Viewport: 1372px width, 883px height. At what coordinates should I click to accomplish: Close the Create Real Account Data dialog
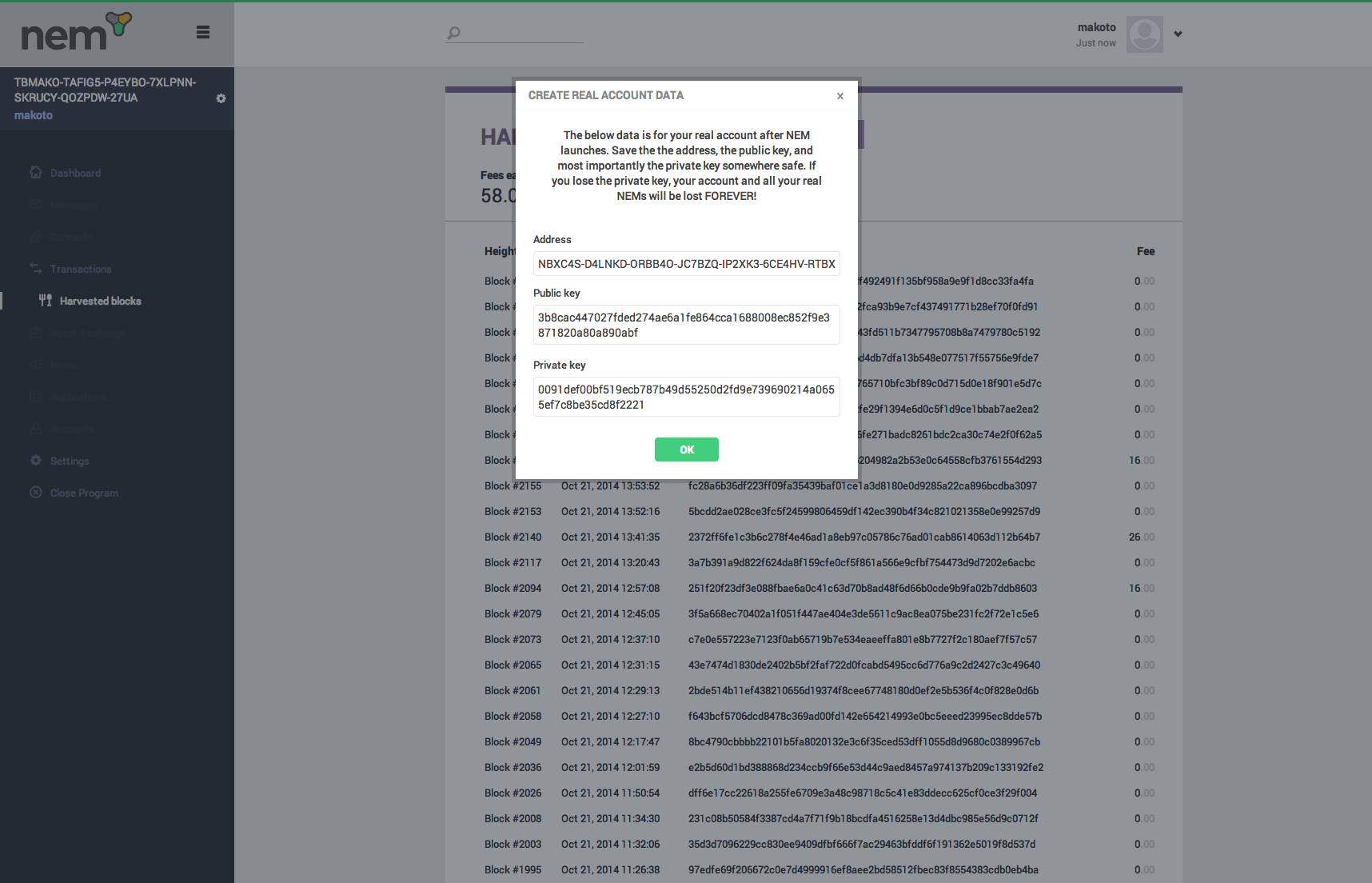click(x=840, y=96)
